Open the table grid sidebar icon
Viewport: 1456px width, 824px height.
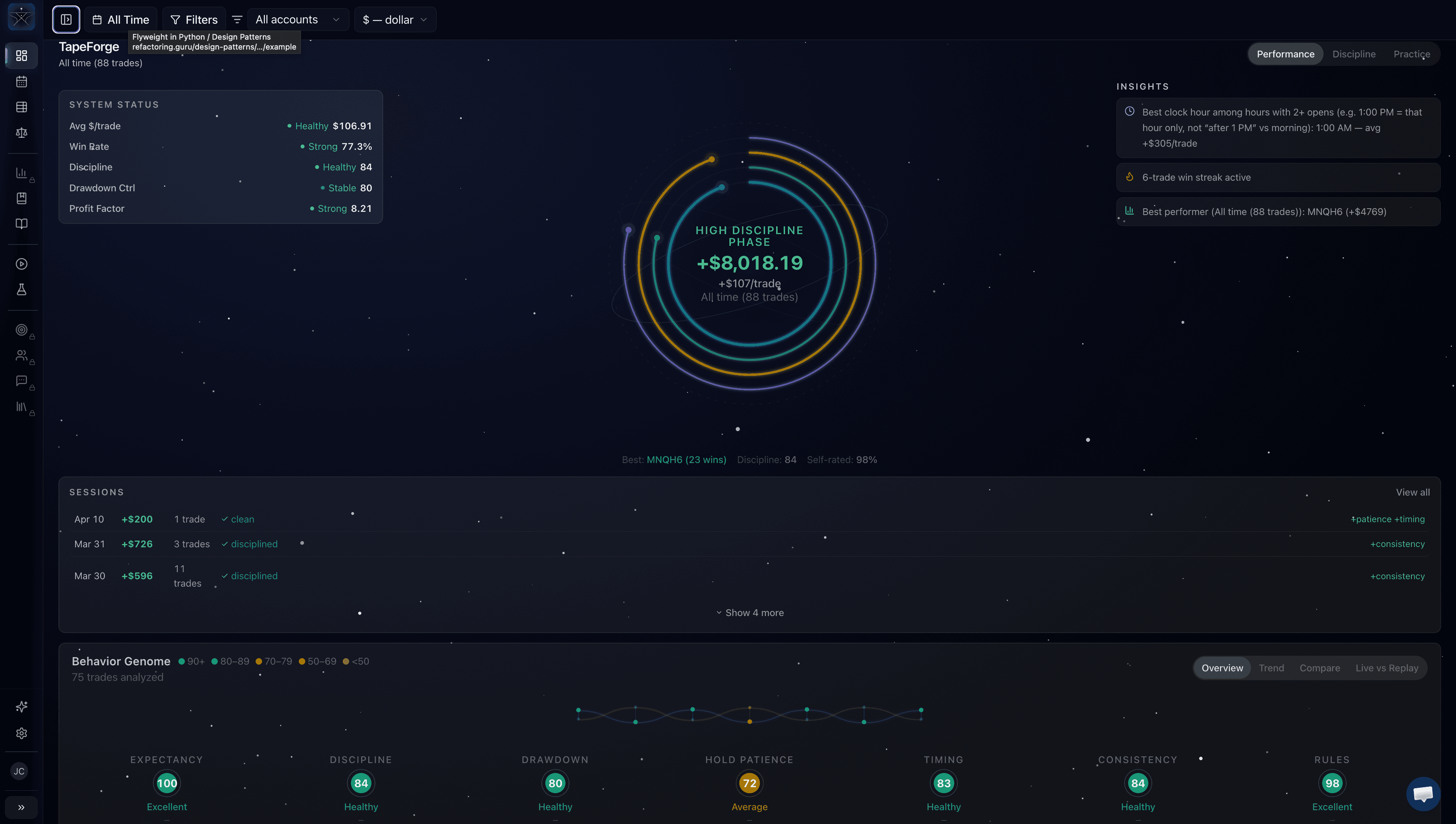point(22,107)
